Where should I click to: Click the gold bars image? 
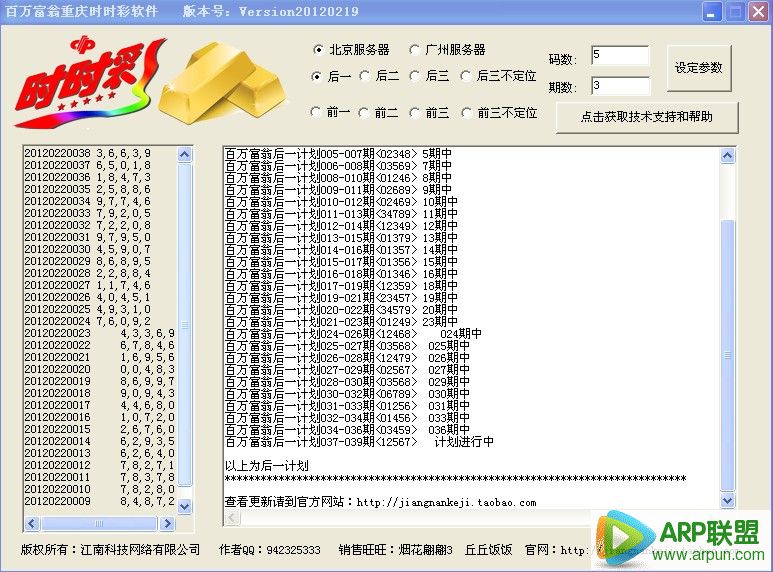coord(223,85)
